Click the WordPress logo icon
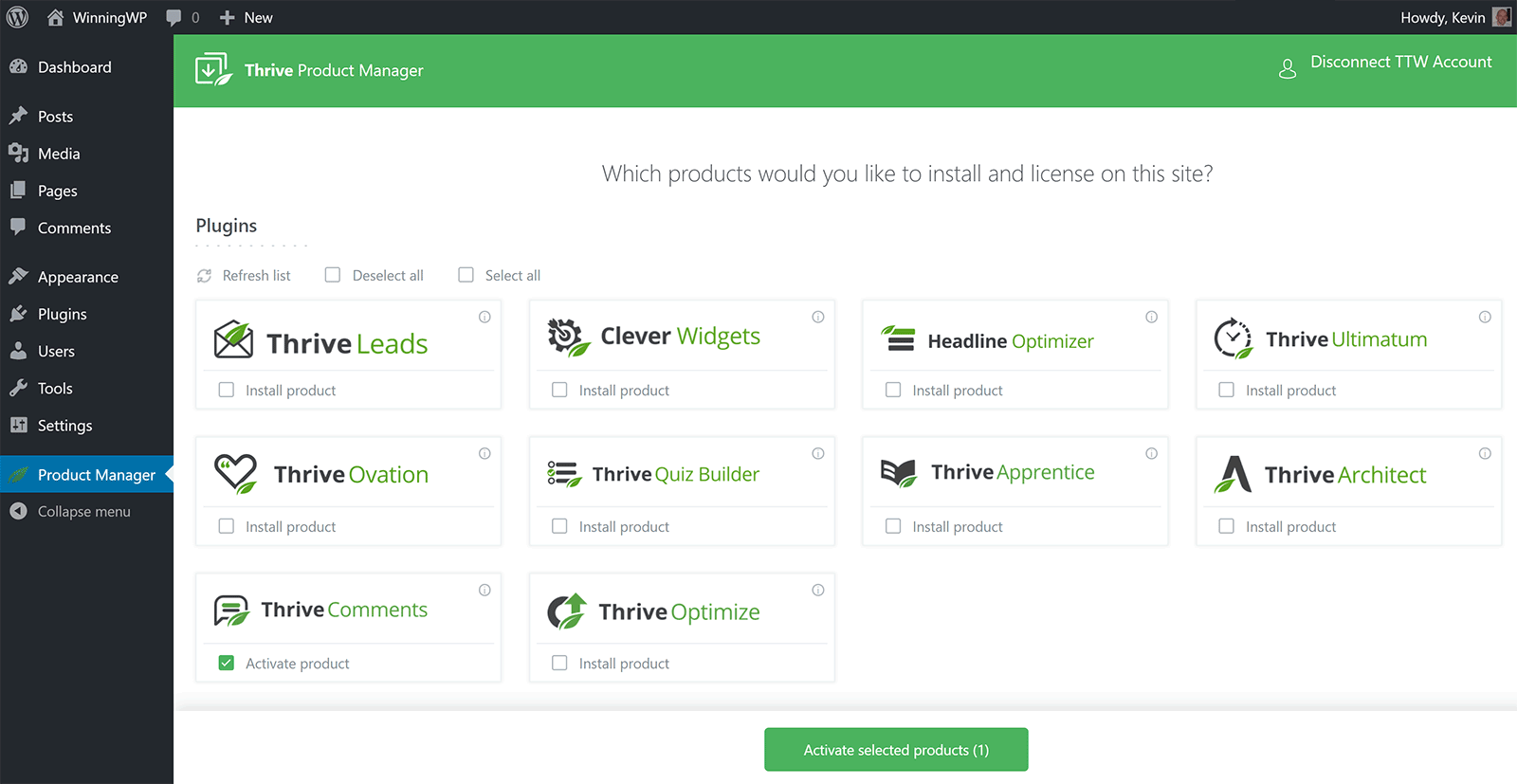Image resolution: width=1517 pixels, height=784 pixels. pyautogui.click(x=17, y=17)
